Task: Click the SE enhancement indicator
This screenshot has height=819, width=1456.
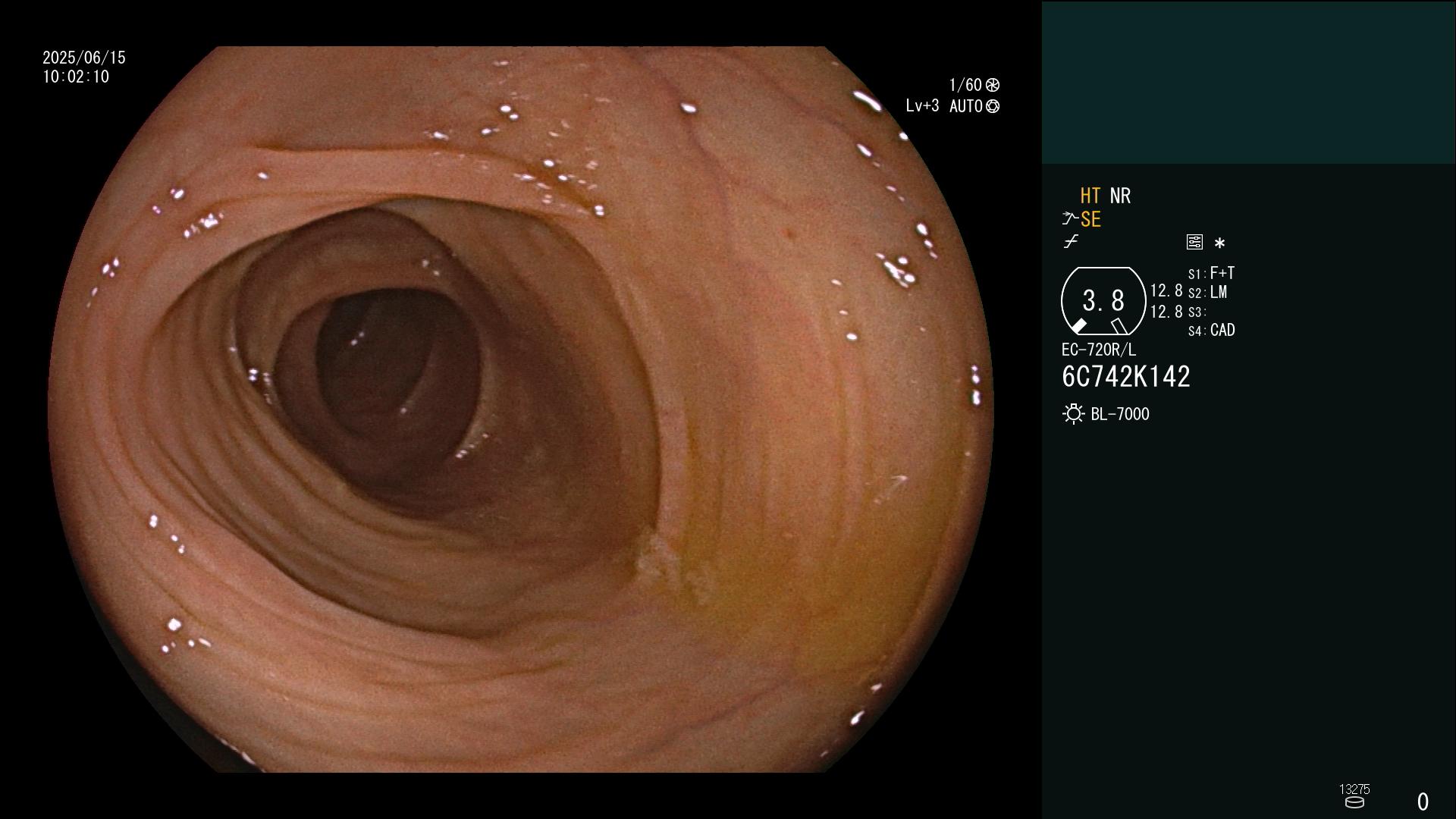Action: (x=1090, y=220)
